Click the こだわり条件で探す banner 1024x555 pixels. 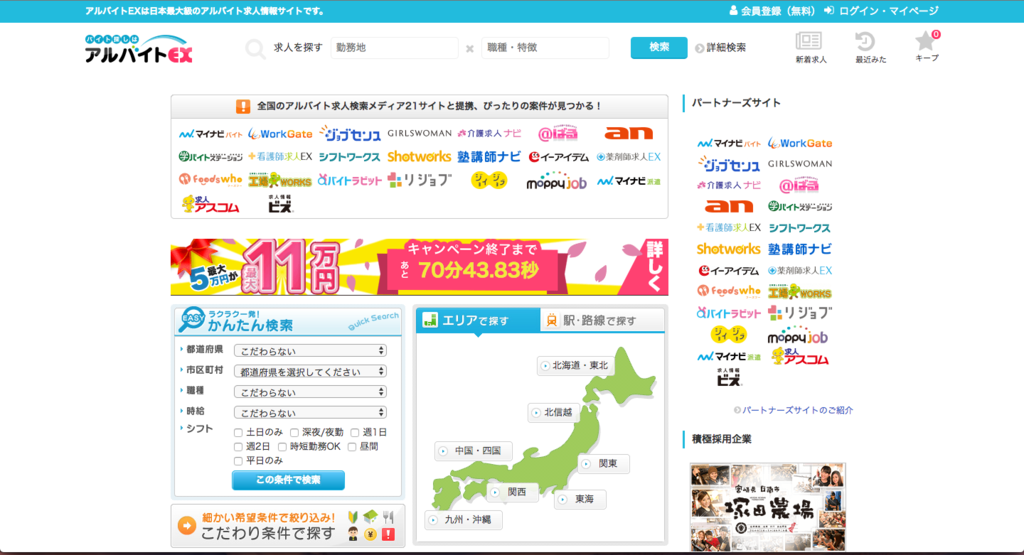click(x=288, y=526)
